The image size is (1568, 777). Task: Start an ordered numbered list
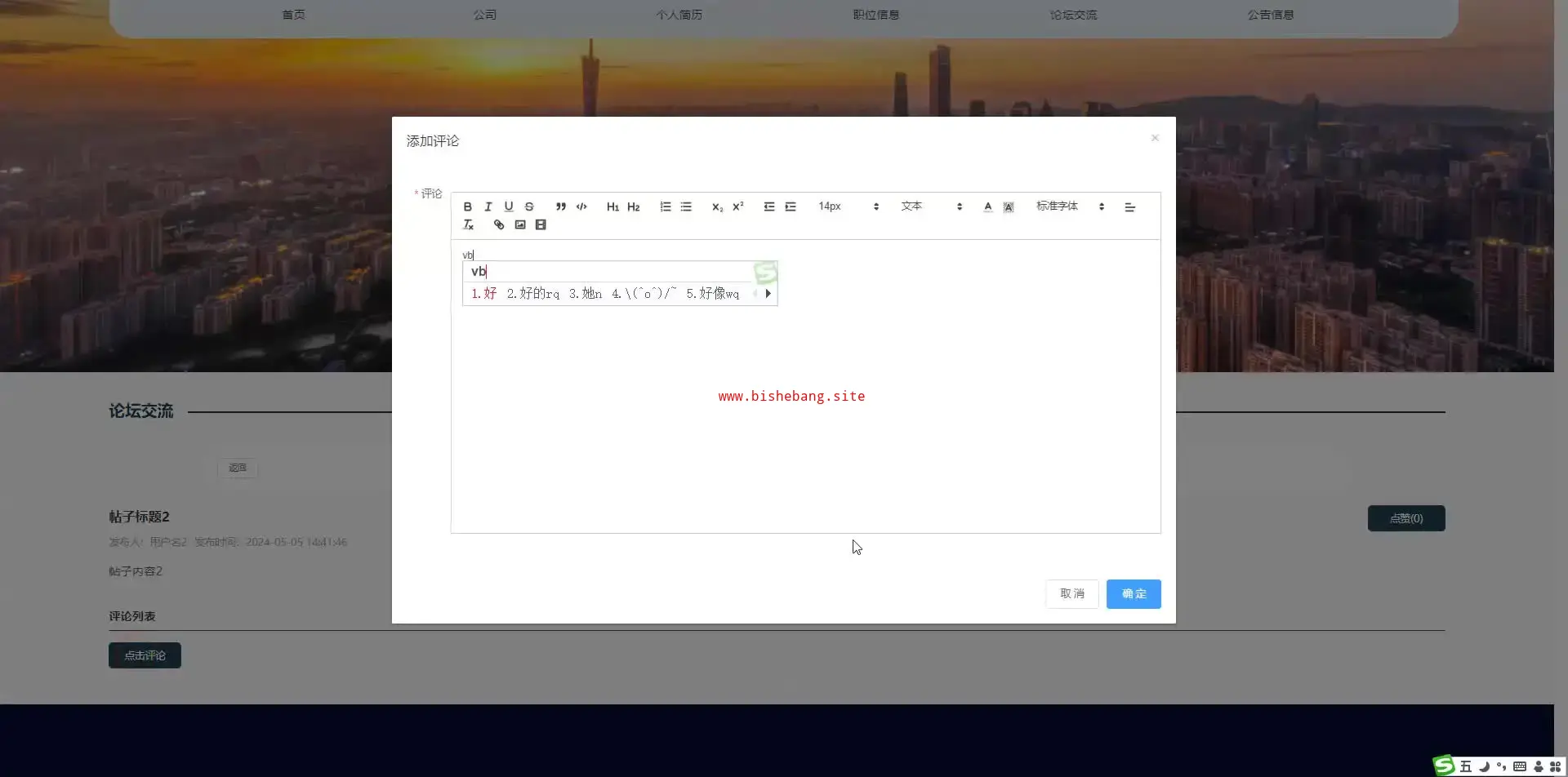click(x=666, y=206)
